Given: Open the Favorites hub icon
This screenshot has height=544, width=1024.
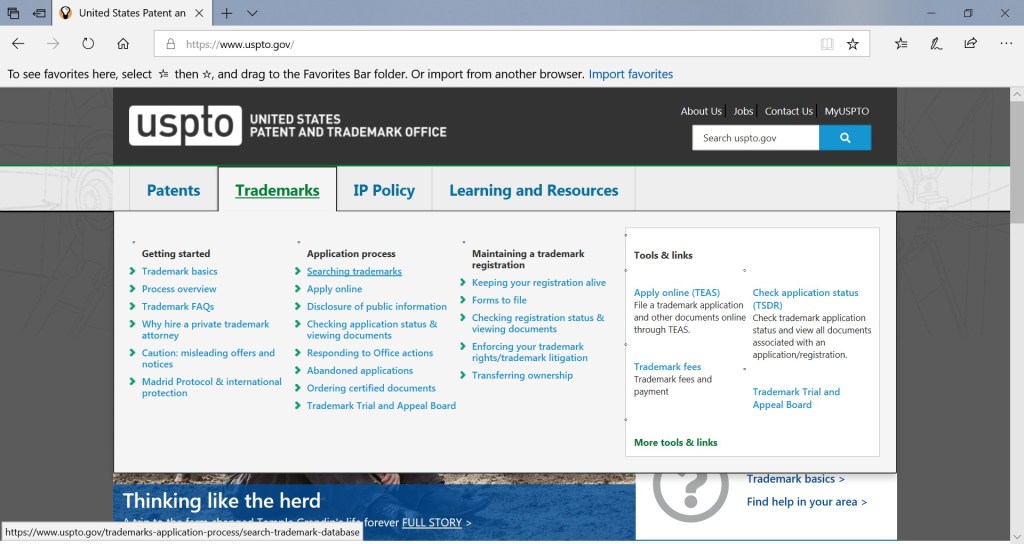Looking at the screenshot, I should 901,44.
